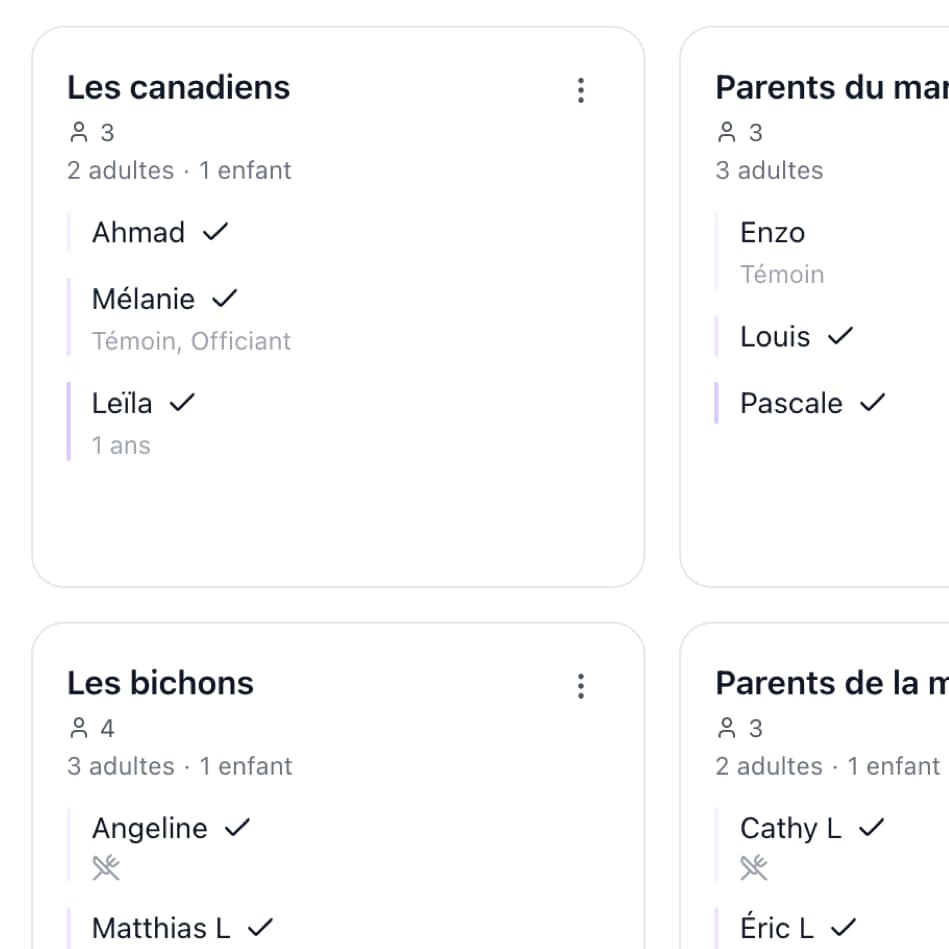Viewport: 949px width, 949px height.
Task: Click the purple accent bar next to Louis
Action: click(718, 336)
